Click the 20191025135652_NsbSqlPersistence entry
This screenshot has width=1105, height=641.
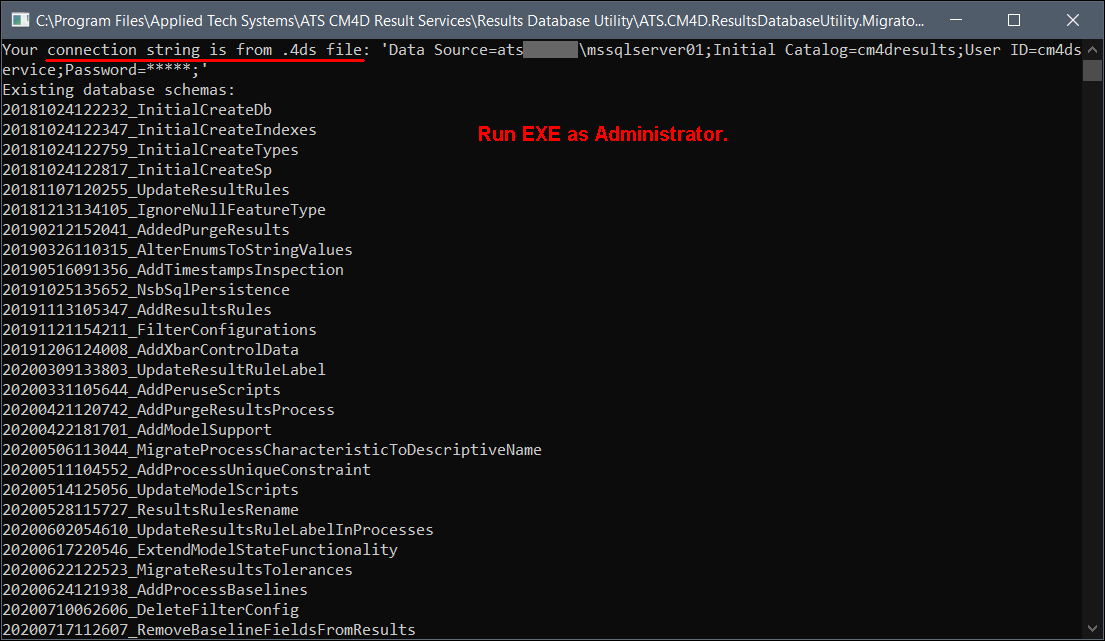(146, 290)
